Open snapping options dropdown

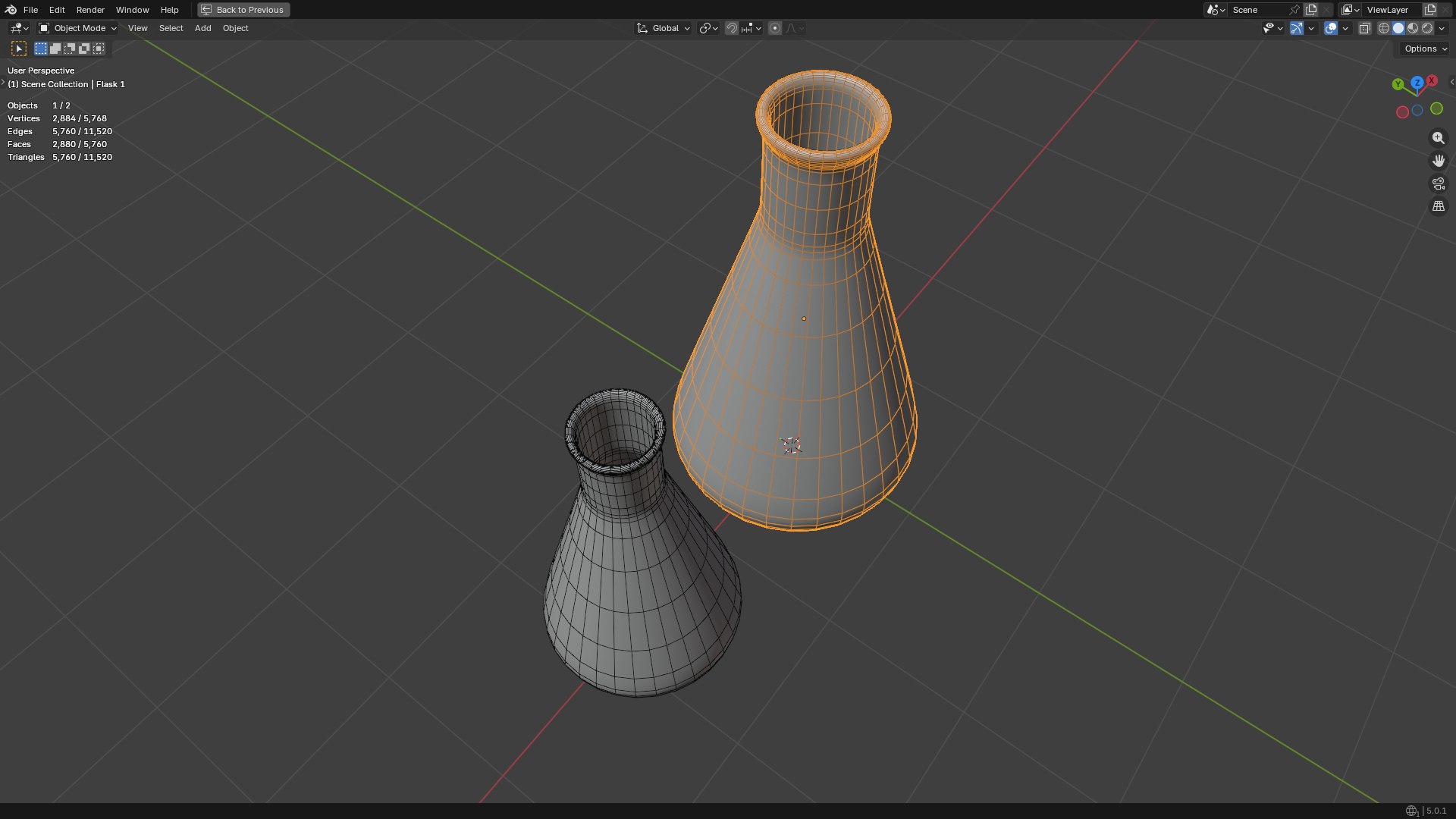(x=752, y=28)
